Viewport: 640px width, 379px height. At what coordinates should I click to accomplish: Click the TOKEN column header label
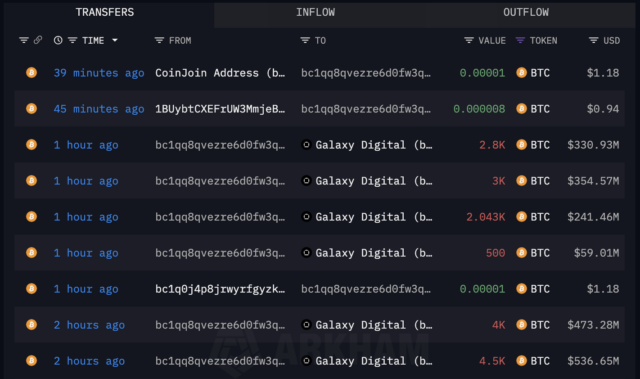[543, 40]
